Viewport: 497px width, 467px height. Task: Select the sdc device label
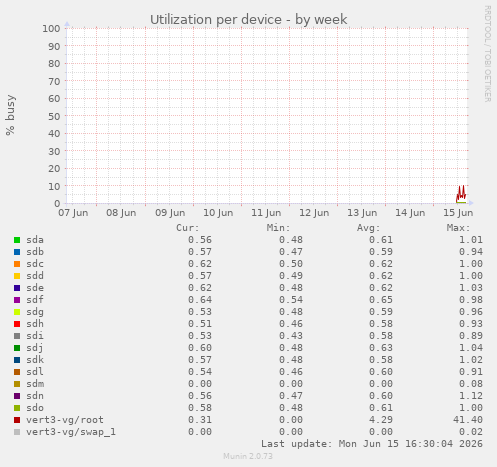click(x=35, y=264)
